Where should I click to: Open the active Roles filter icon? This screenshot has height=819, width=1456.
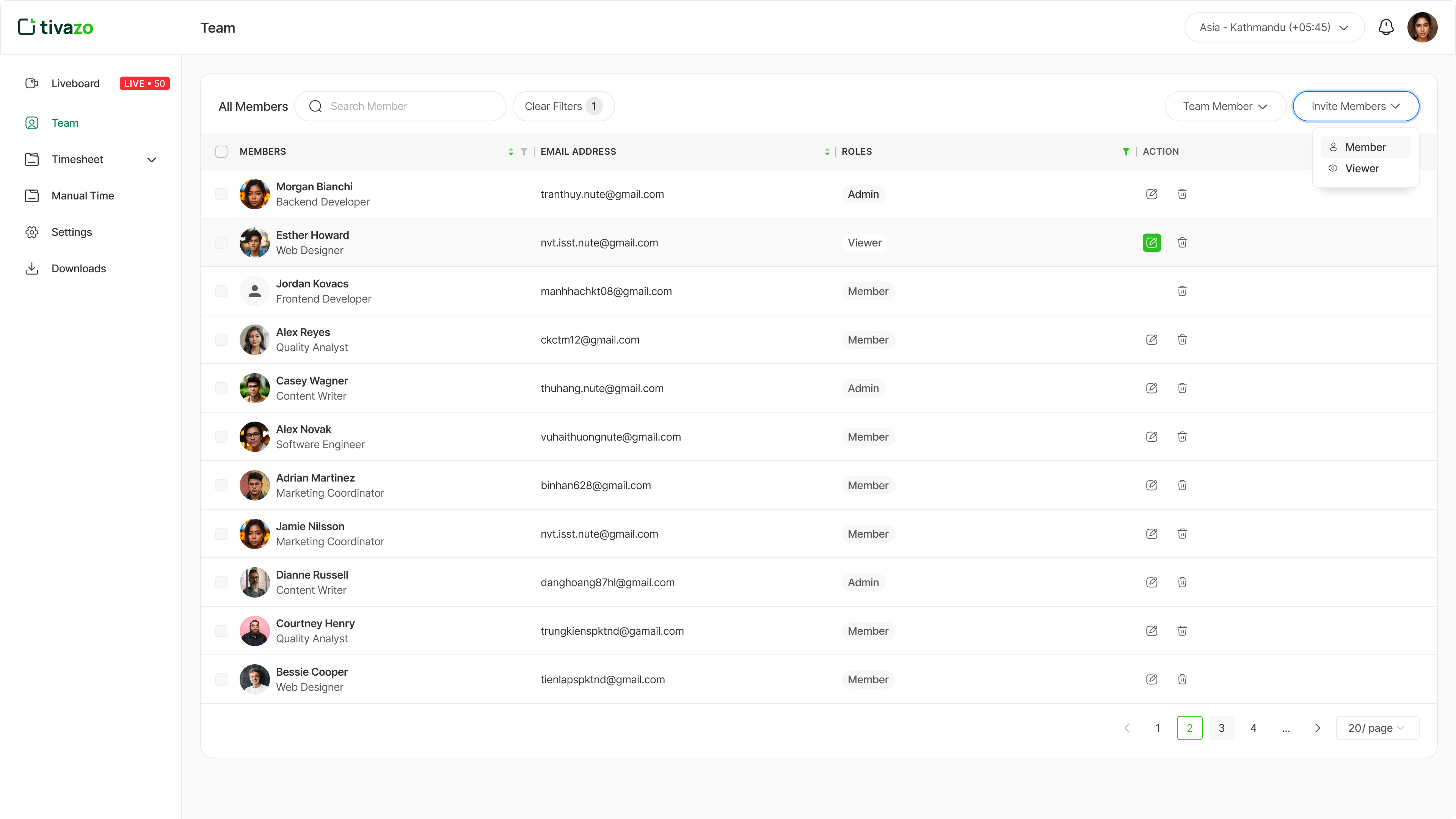(1126, 152)
